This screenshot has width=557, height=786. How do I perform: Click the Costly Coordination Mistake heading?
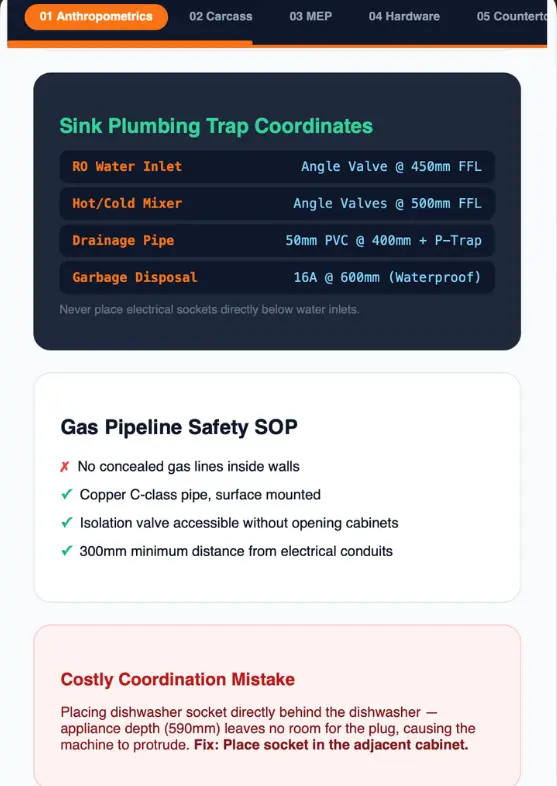[x=177, y=679]
